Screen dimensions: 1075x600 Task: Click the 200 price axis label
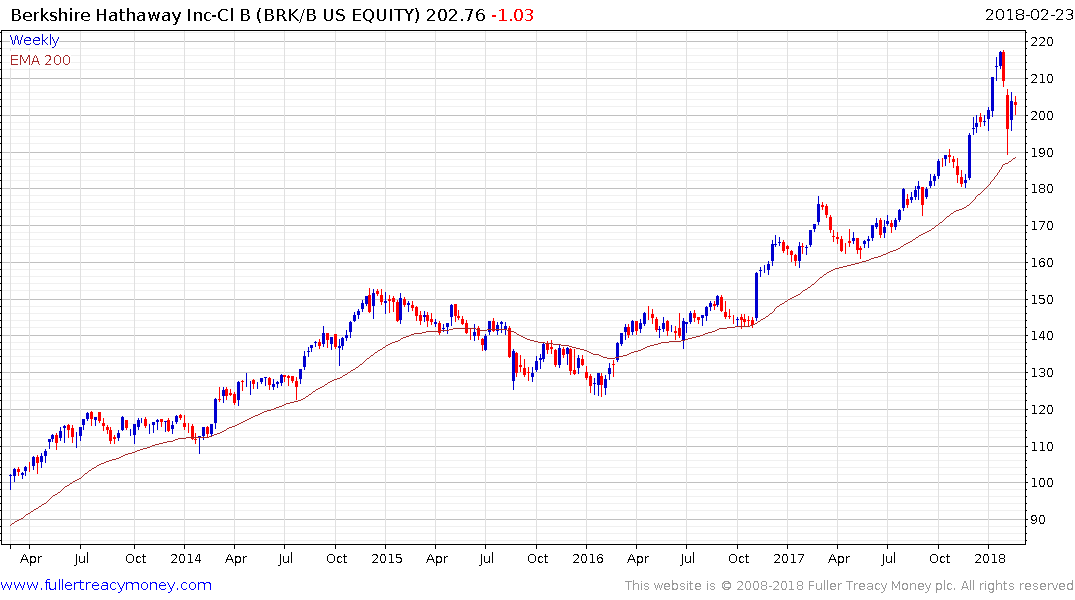(x=1041, y=115)
